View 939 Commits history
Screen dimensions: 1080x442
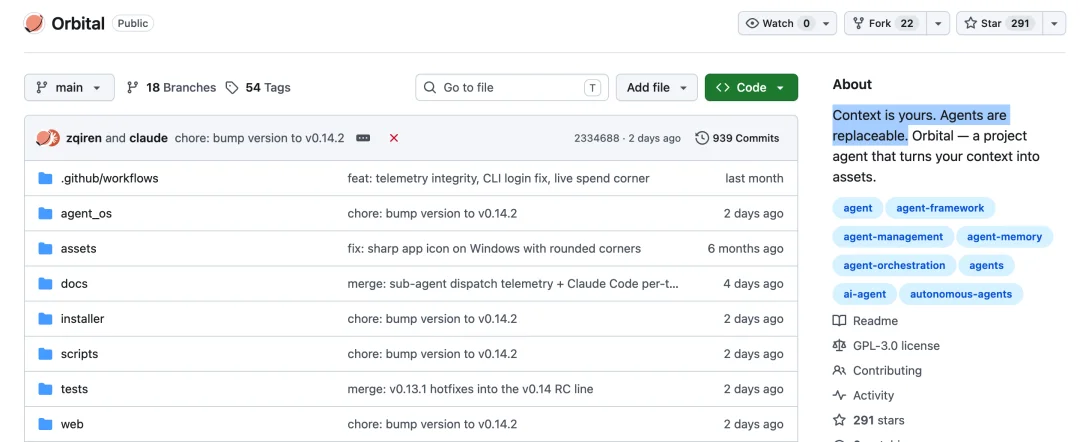737,138
